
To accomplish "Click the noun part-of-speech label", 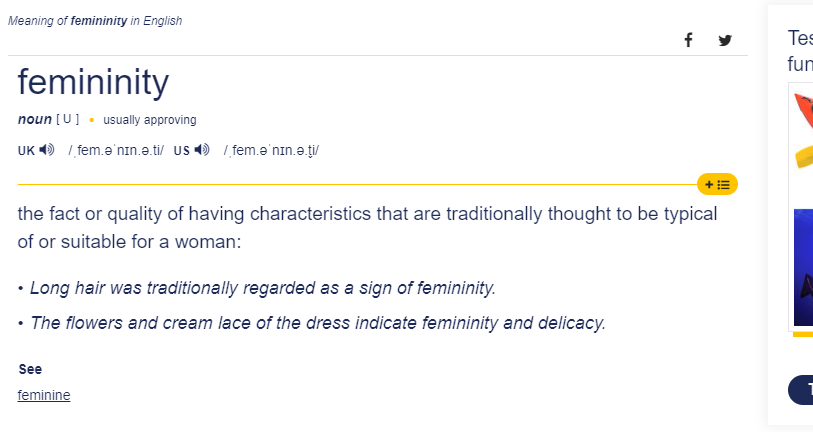I will (x=35, y=119).
